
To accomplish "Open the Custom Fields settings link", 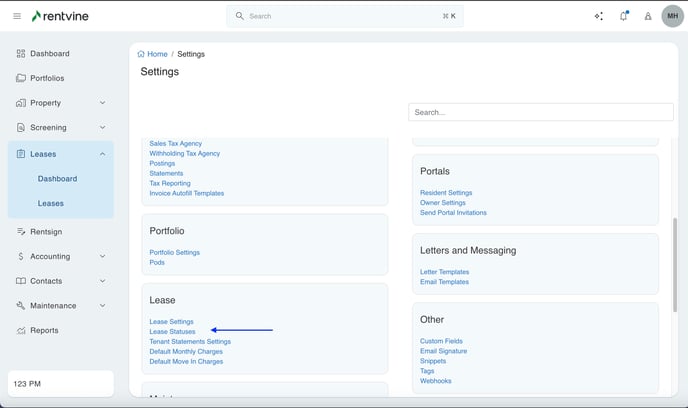I will [443, 341].
